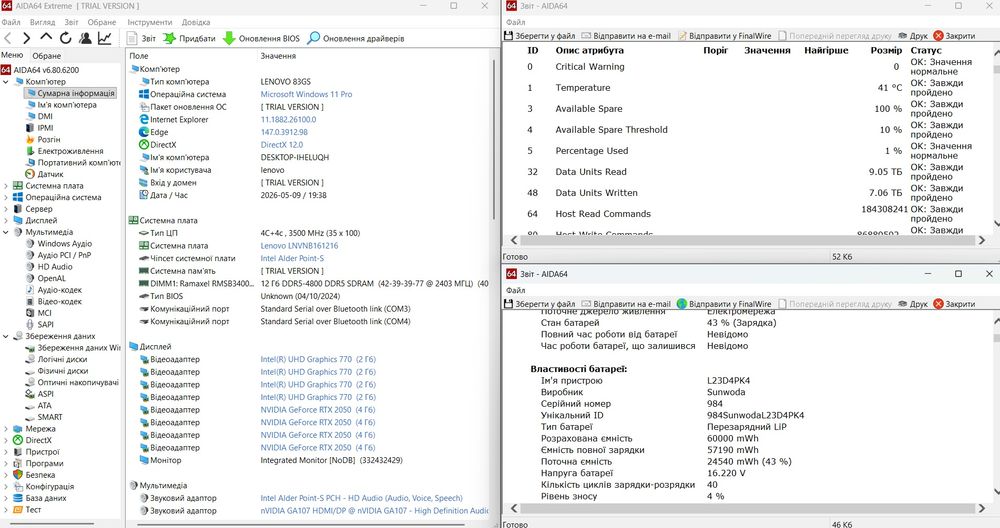This screenshot has height=528, width=1000.
Task: Select DMI in the computer tree
Action: 45,116
